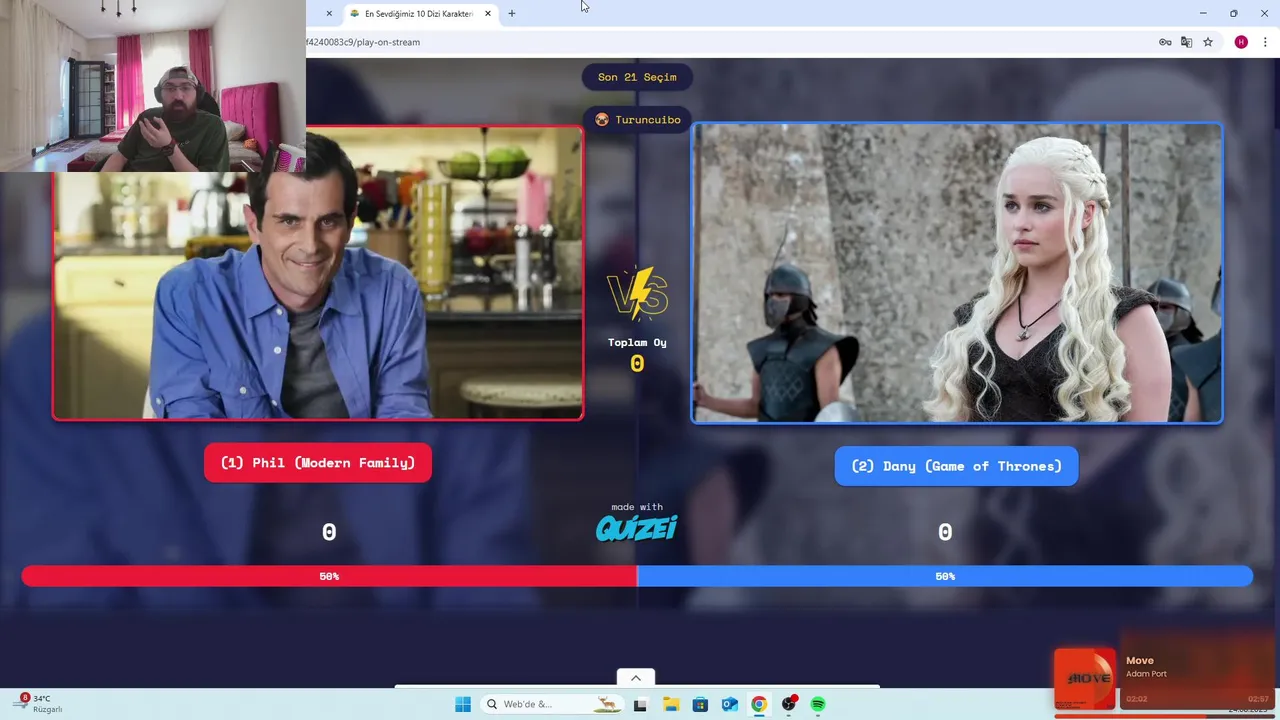Open Outlook from the taskbar

pos(730,704)
